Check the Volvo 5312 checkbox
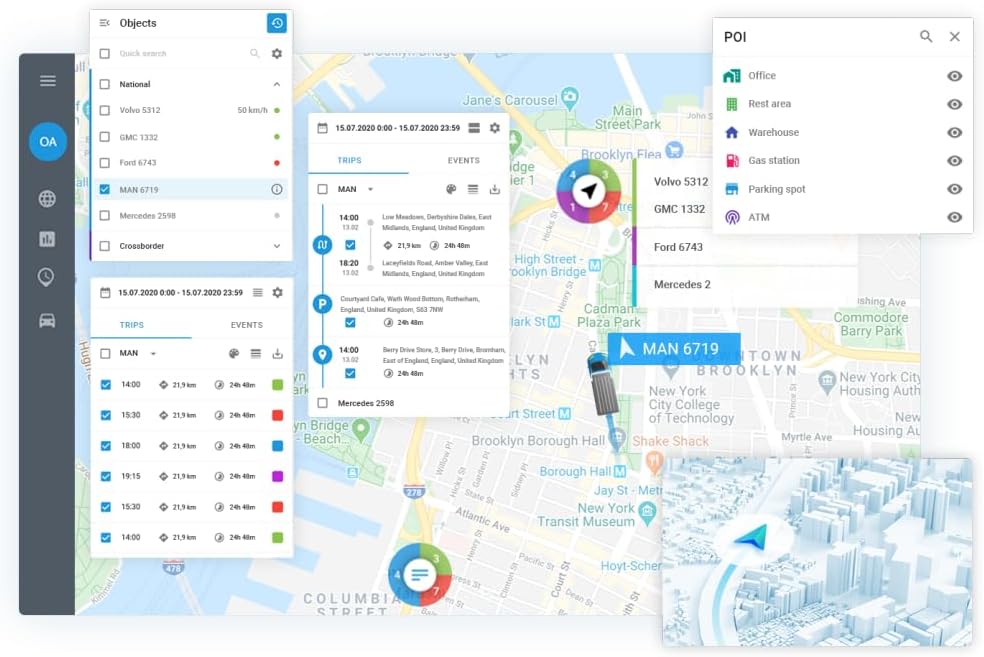 click(x=105, y=110)
